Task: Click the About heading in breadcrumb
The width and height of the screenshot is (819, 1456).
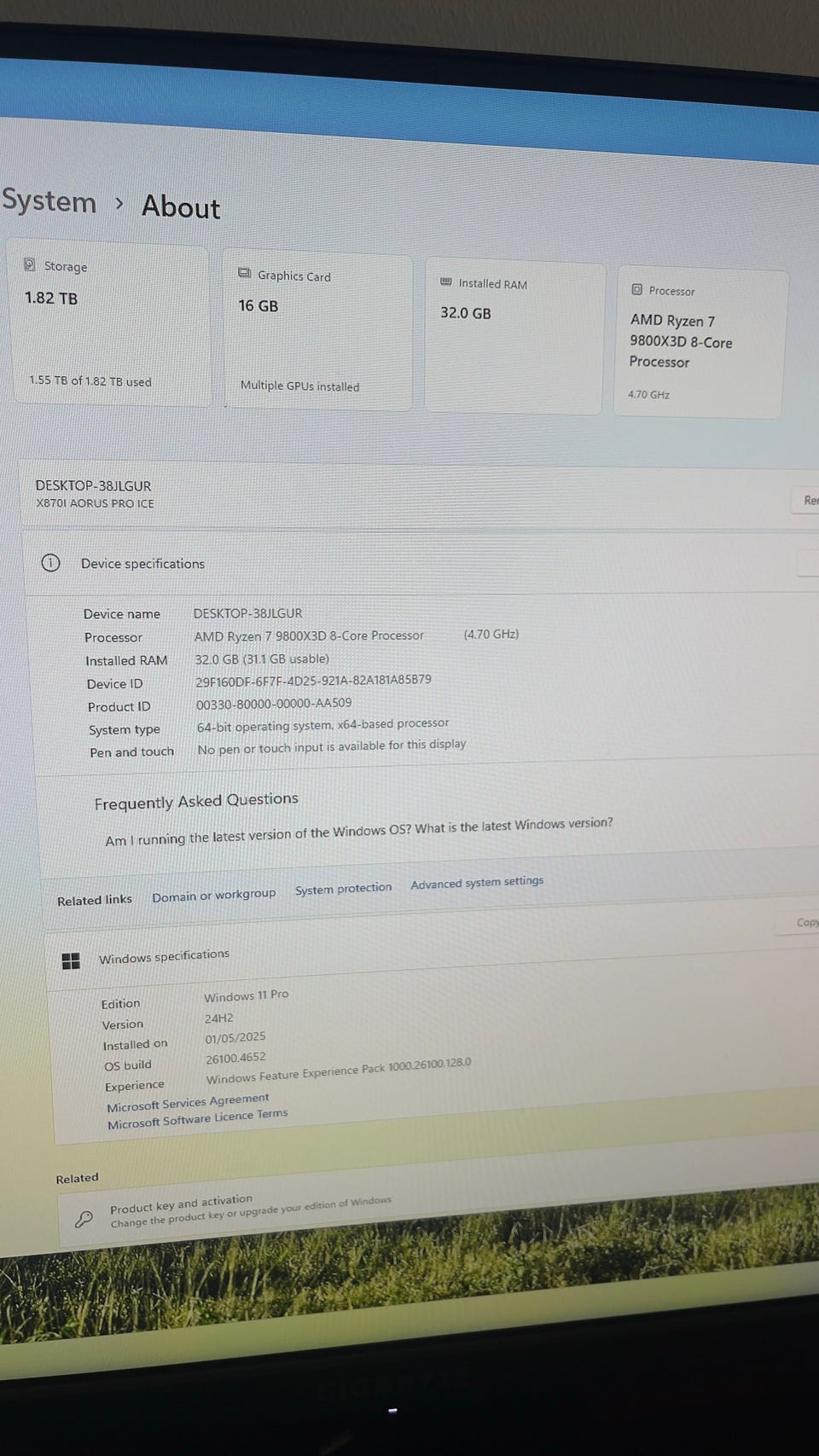Action: (x=181, y=207)
